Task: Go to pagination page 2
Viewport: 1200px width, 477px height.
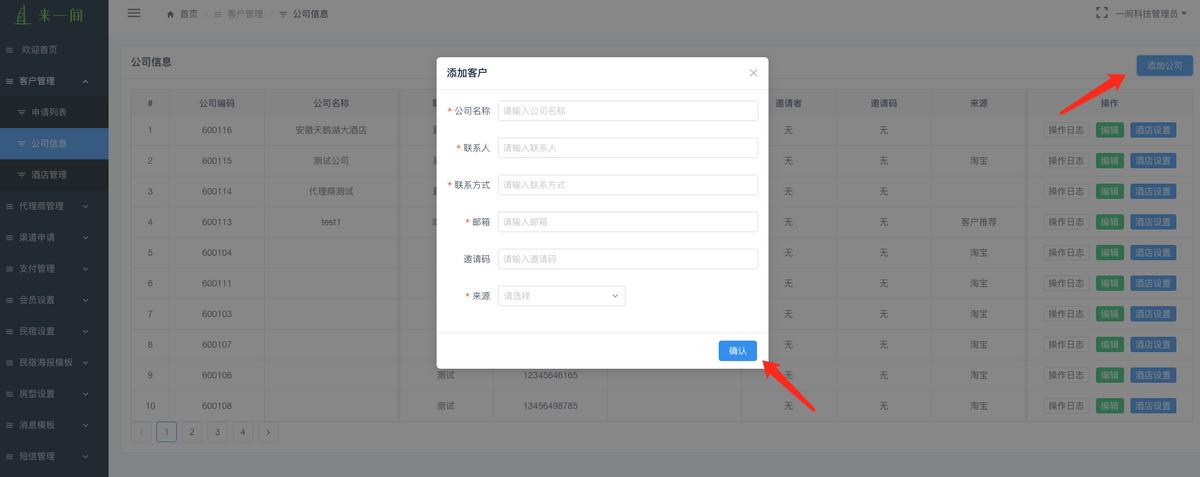Action: (192, 432)
